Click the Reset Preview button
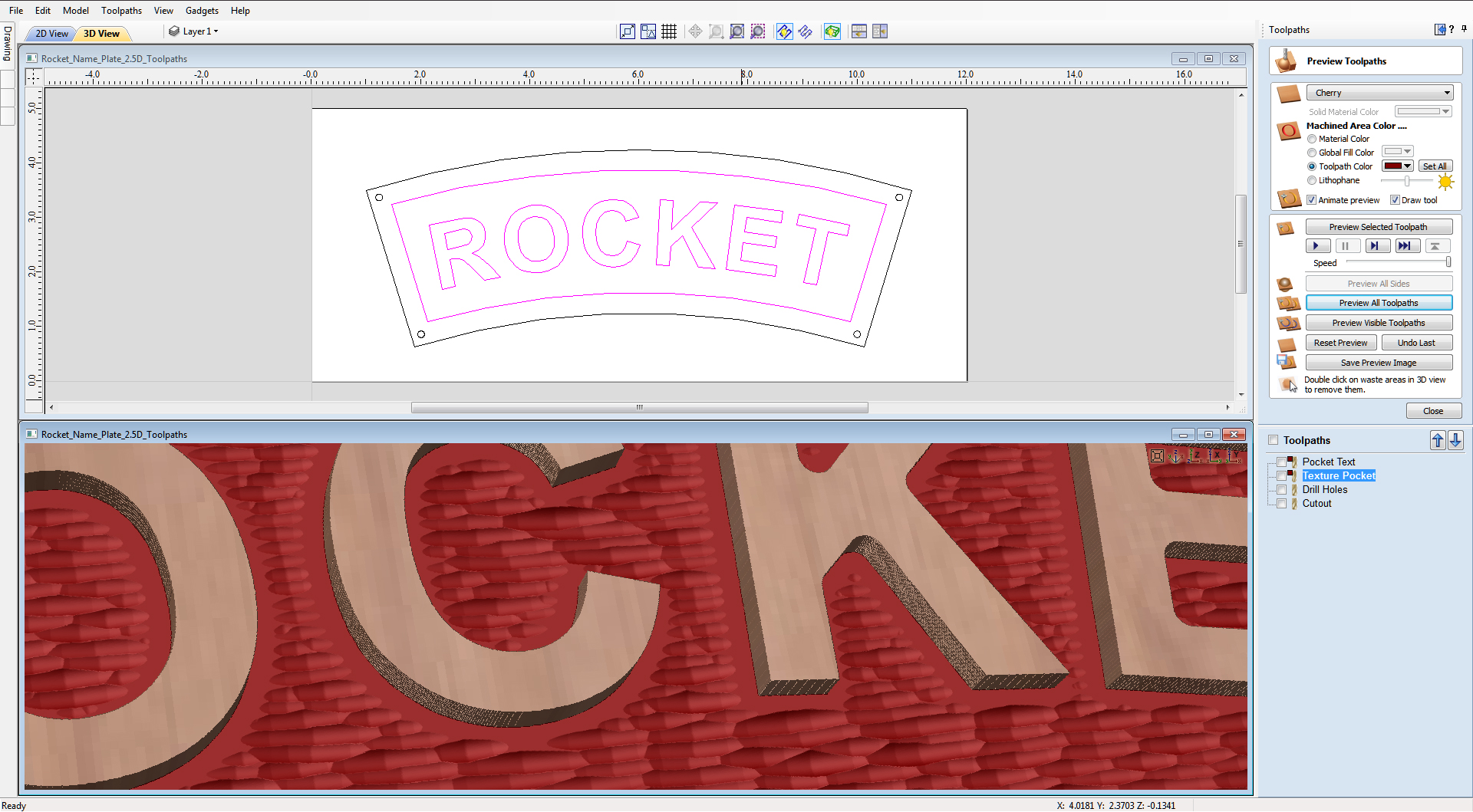The height and width of the screenshot is (812, 1473). (x=1340, y=343)
